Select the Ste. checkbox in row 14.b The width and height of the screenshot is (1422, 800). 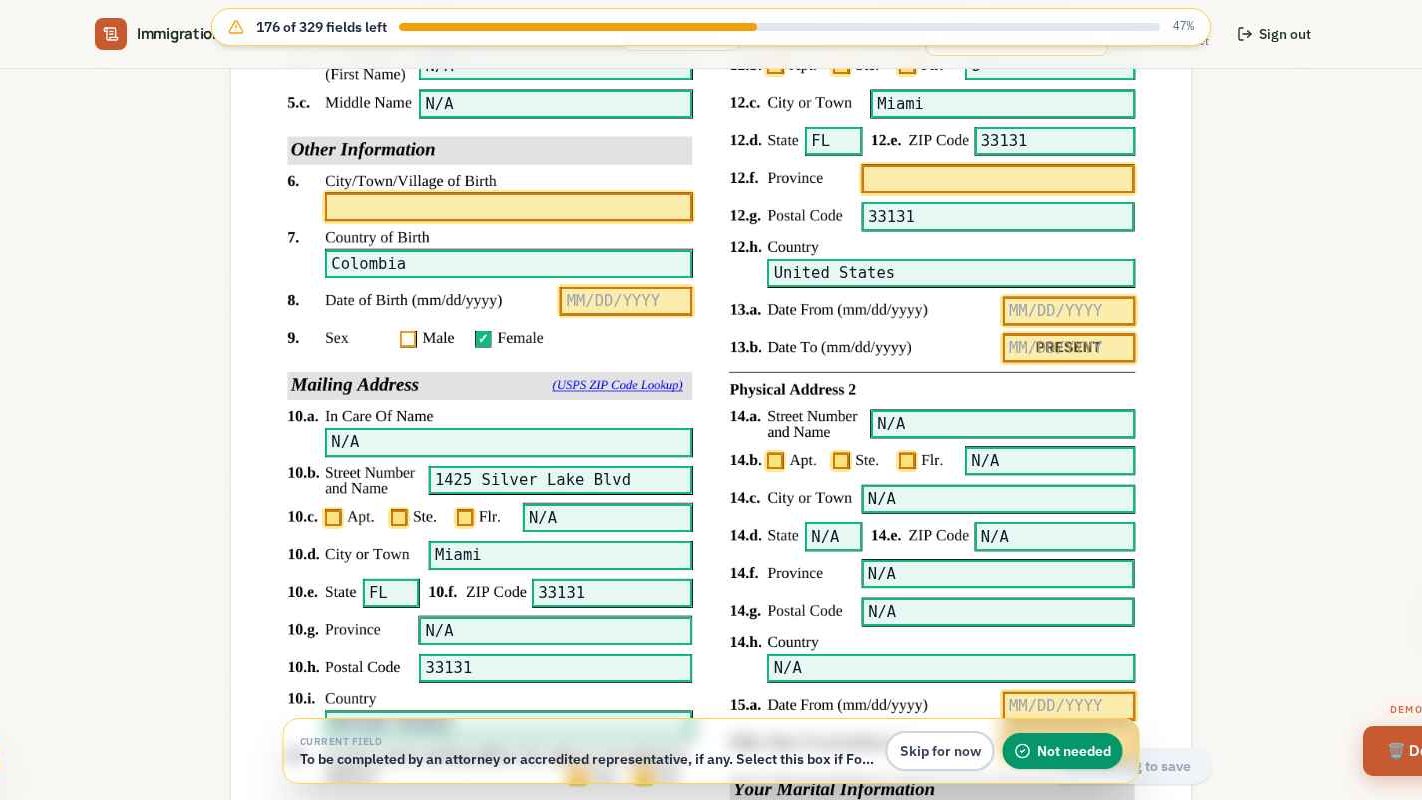[x=841, y=461]
